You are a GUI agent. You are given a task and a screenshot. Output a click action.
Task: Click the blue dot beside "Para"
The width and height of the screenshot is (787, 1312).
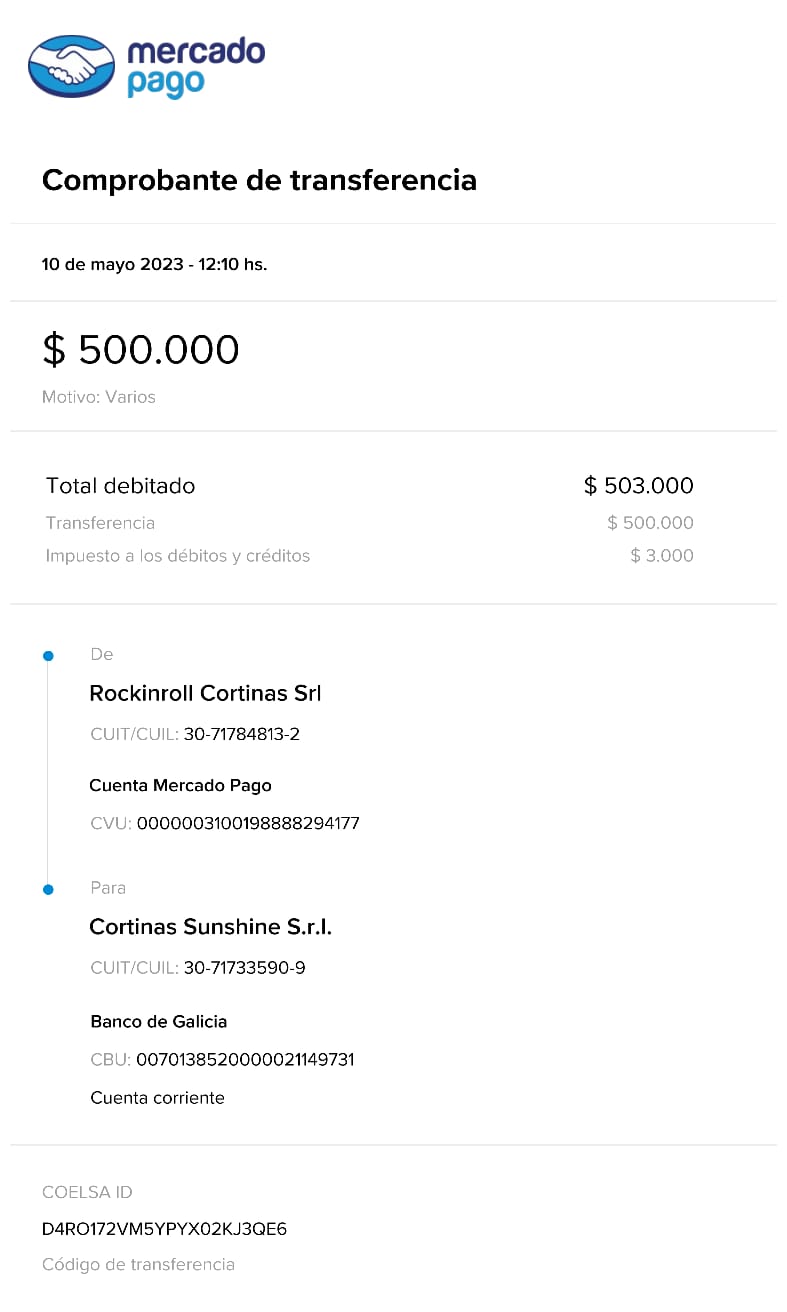[48, 889]
